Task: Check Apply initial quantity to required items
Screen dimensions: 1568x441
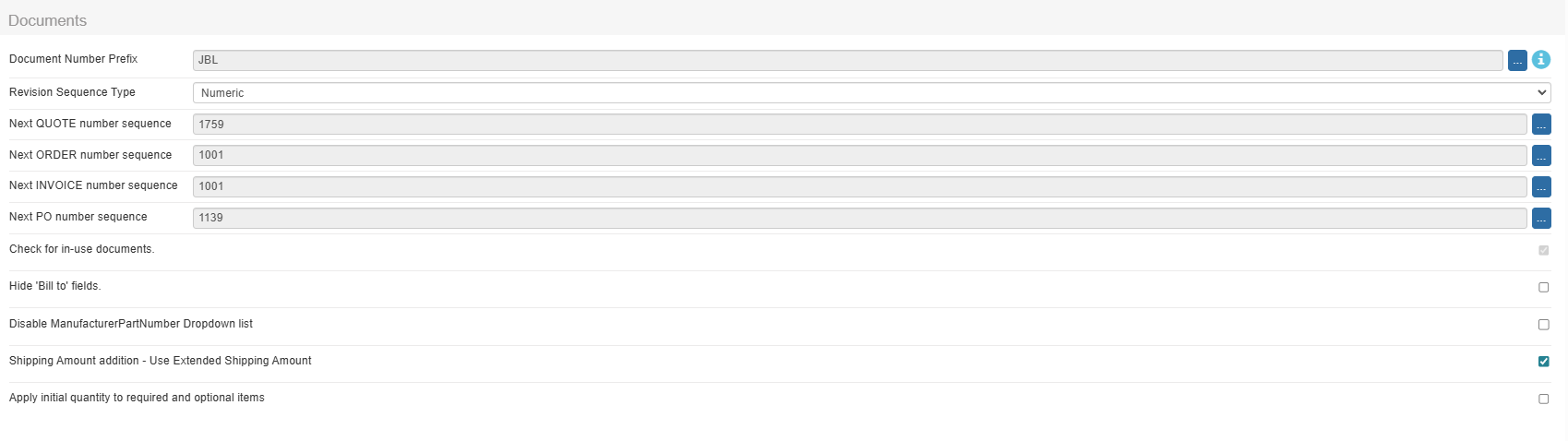Action: click(1543, 399)
